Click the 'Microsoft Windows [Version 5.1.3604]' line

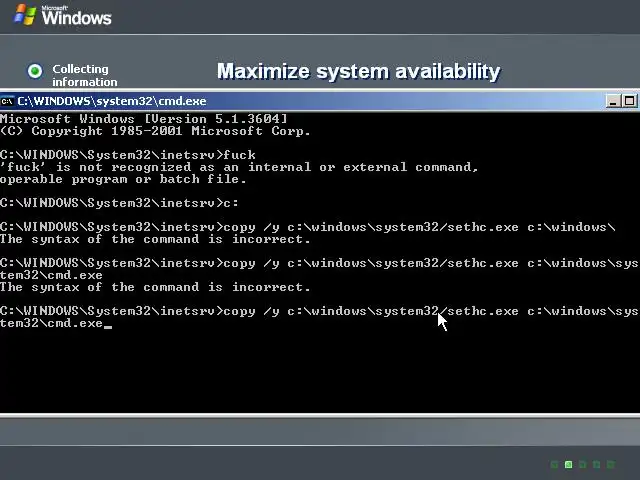pyautogui.click(x=144, y=119)
